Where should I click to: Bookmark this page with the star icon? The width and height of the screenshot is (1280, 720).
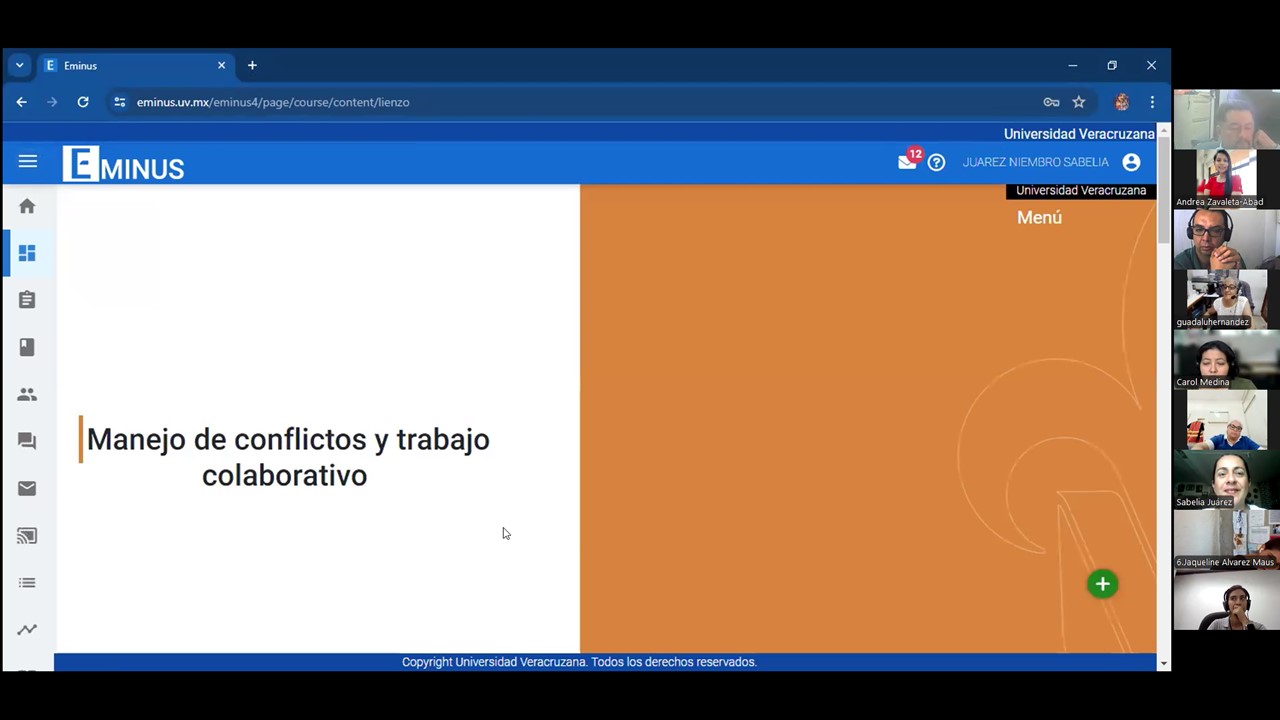1079,102
